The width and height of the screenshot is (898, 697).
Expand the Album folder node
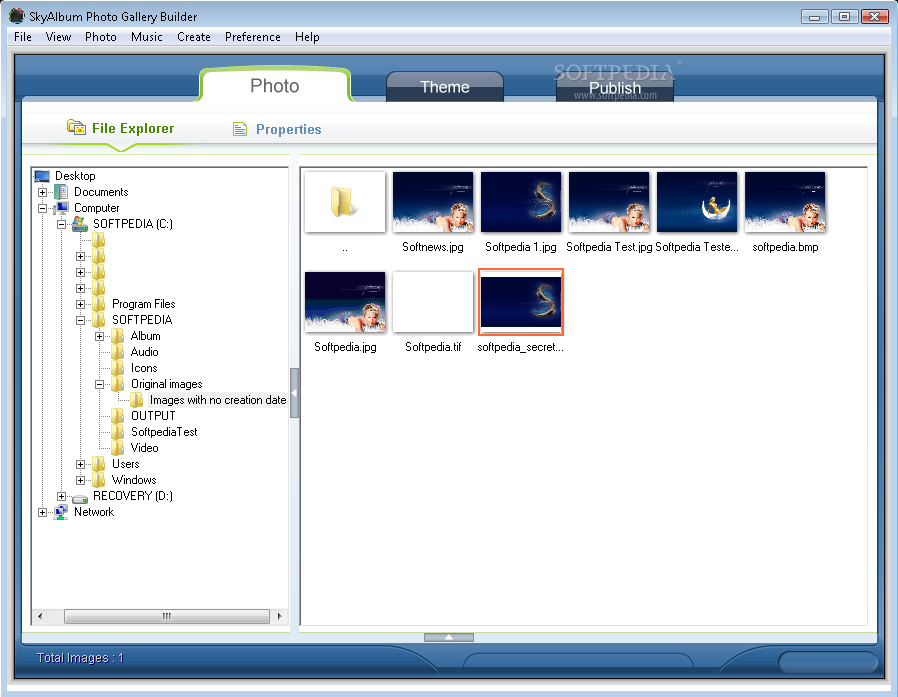[99, 336]
